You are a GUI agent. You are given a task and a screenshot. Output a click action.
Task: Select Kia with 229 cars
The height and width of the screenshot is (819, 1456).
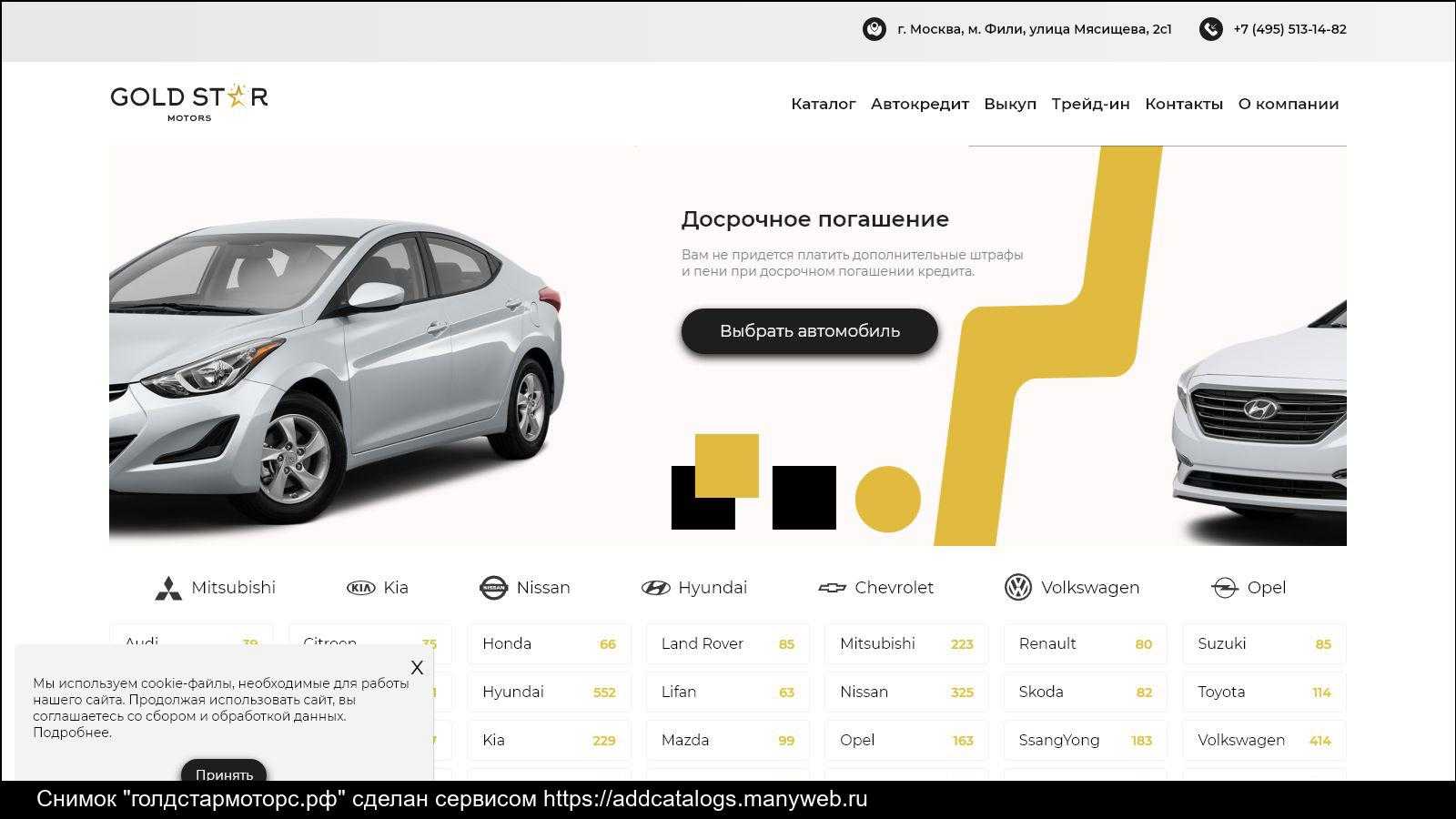(550, 741)
